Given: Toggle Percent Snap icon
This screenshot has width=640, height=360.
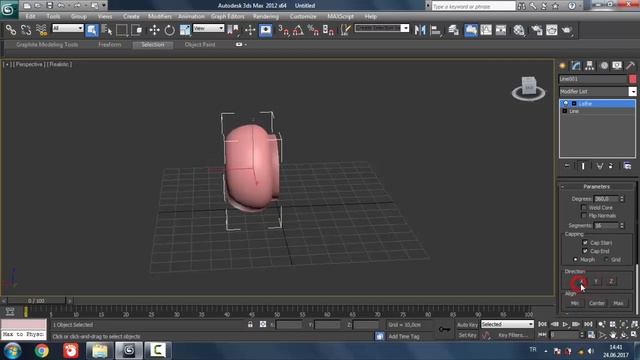Looking at the screenshot, I should click(313, 30).
